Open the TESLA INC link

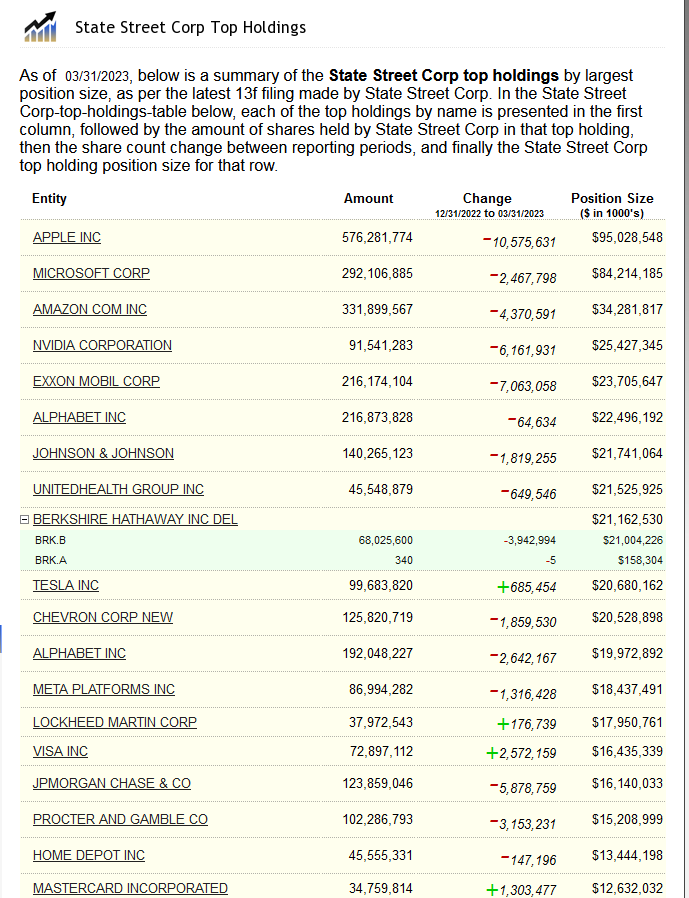click(66, 585)
